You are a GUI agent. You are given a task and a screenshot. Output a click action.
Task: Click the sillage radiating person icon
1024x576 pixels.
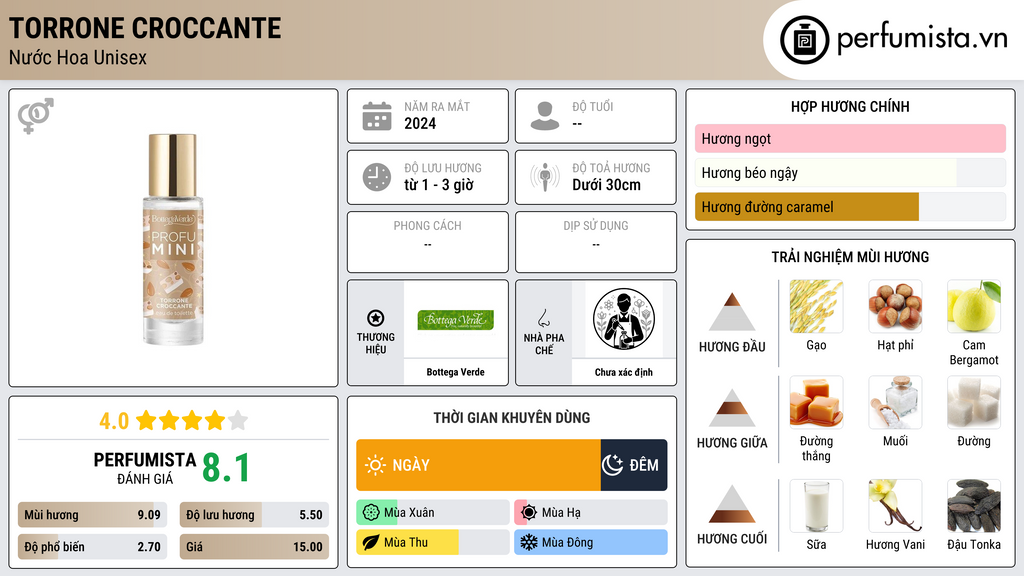[545, 177]
